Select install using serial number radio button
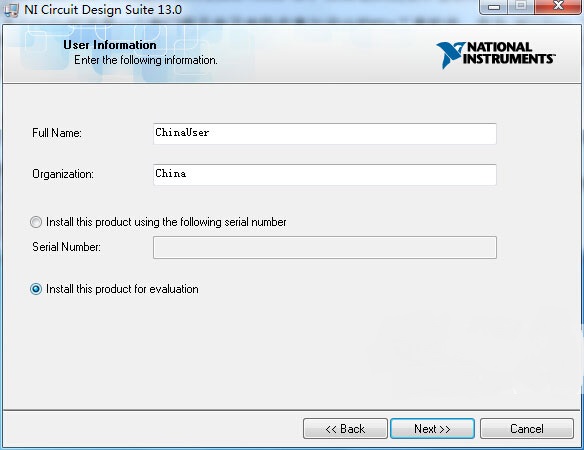Image resolution: width=584 pixels, height=450 pixels. (36, 222)
